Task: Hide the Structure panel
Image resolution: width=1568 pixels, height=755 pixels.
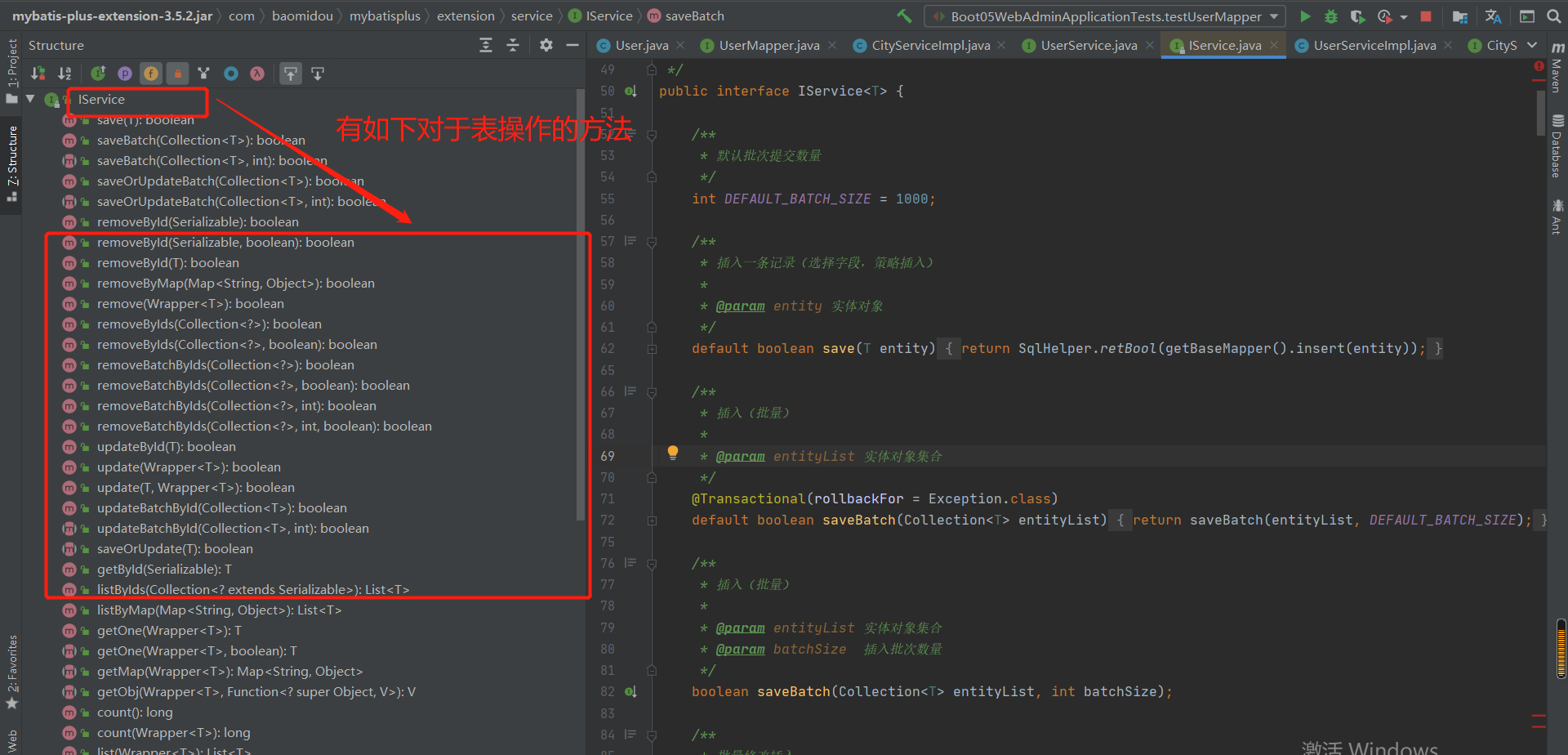Action: (572, 45)
